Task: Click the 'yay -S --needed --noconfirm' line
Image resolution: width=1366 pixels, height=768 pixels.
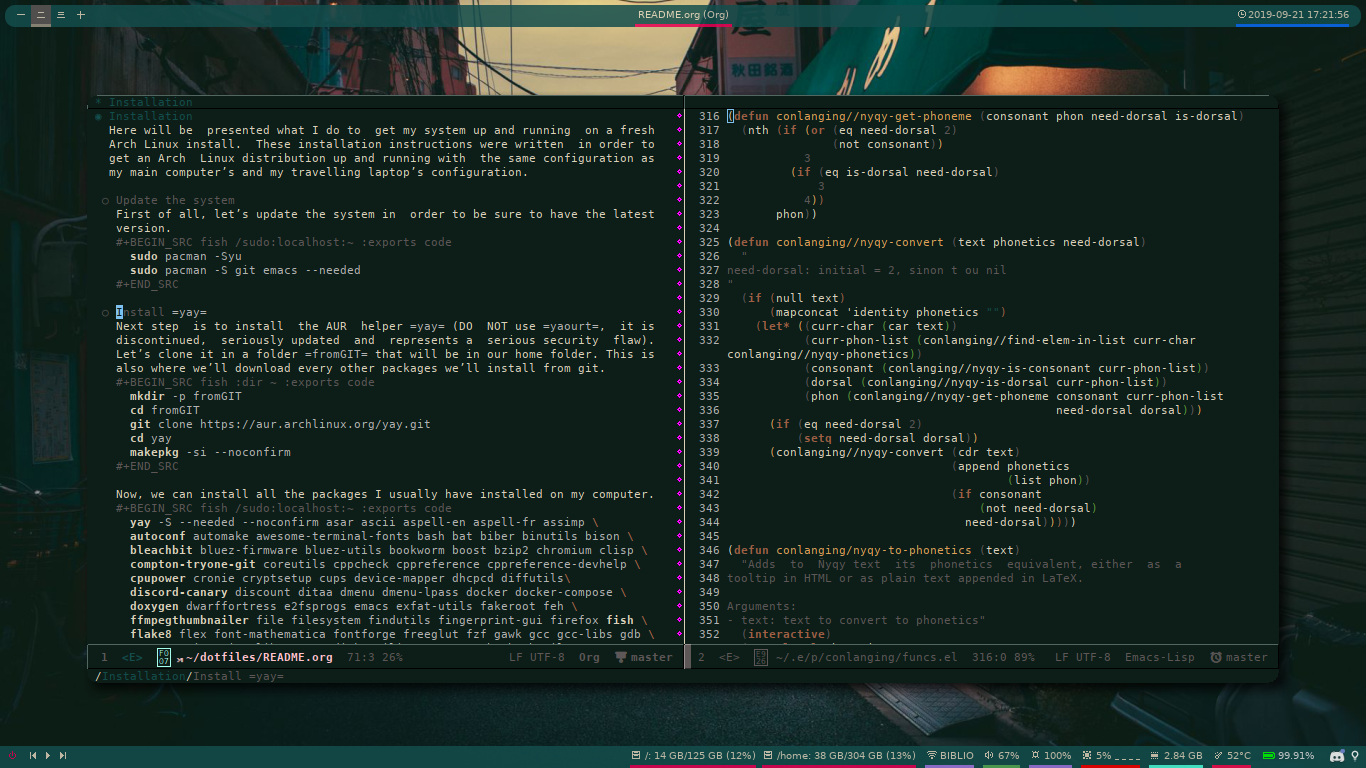Action: click(364, 522)
